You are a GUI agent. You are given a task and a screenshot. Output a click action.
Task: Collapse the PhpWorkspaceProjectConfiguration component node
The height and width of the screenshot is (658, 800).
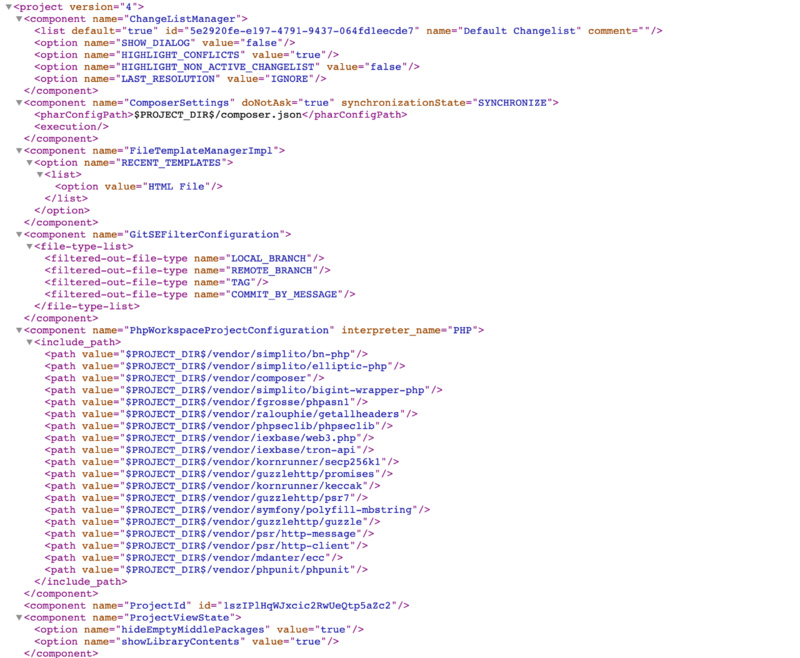tap(18, 331)
